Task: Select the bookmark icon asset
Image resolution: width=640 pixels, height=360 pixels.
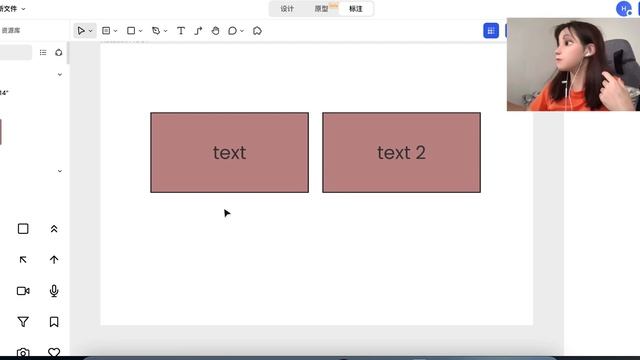Action: click(x=54, y=322)
